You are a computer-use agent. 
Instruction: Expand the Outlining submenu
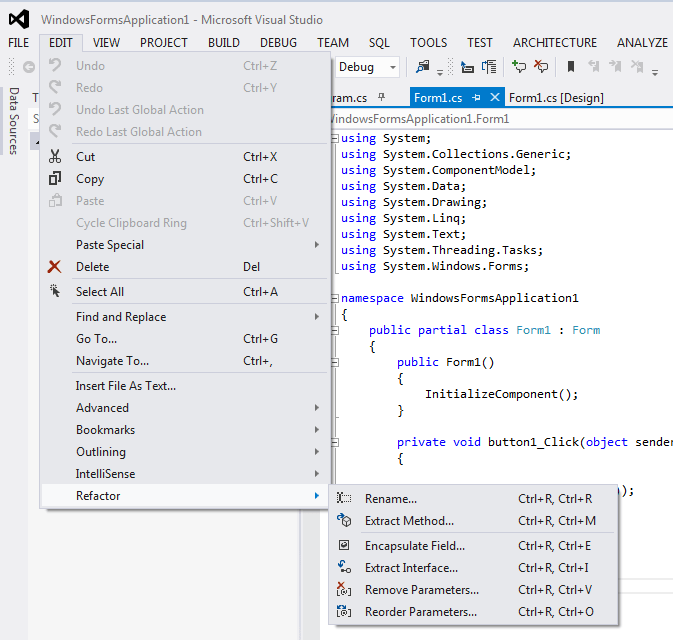(x=317, y=451)
